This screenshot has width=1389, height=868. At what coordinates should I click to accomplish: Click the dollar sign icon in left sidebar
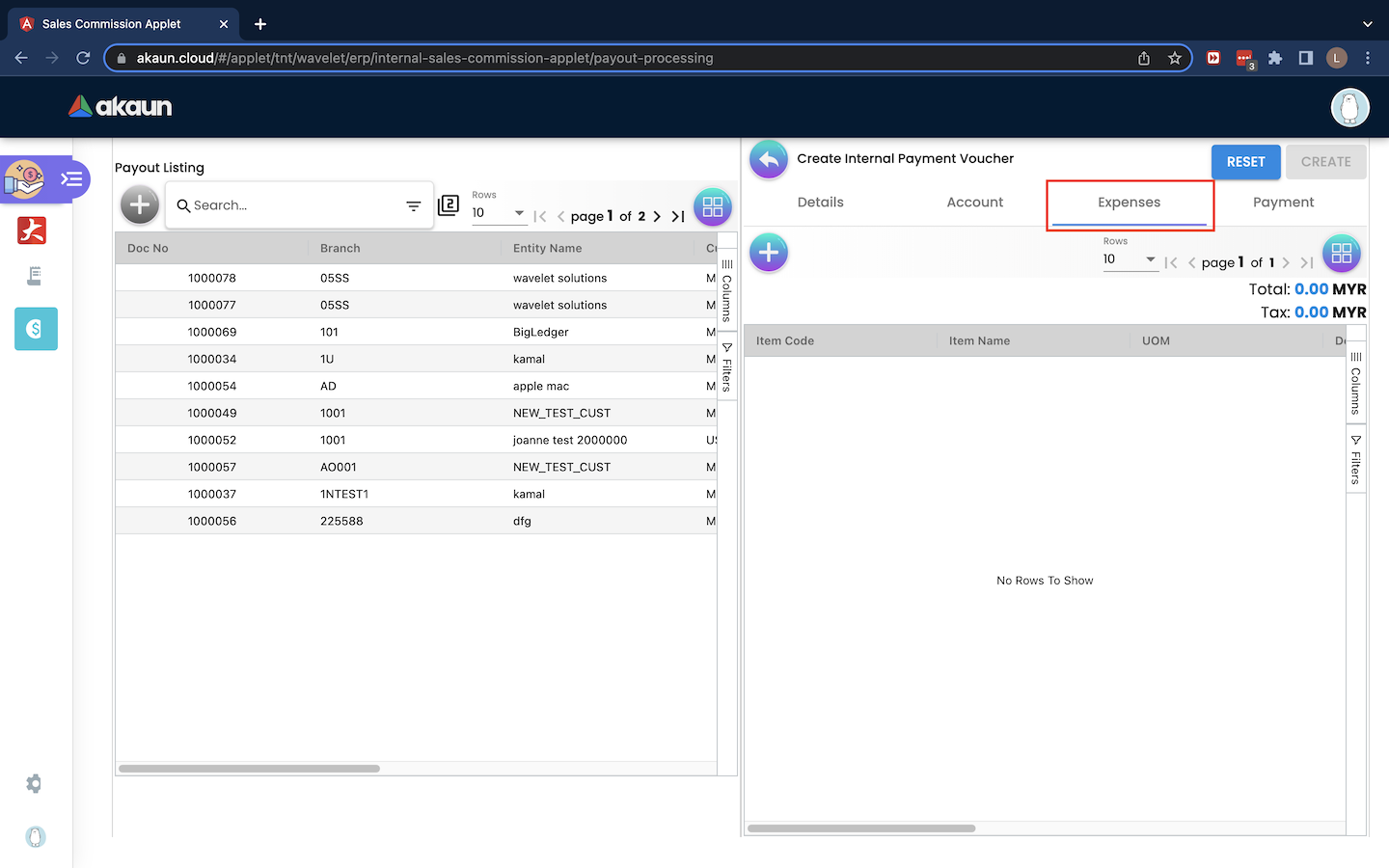click(x=36, y=329)
